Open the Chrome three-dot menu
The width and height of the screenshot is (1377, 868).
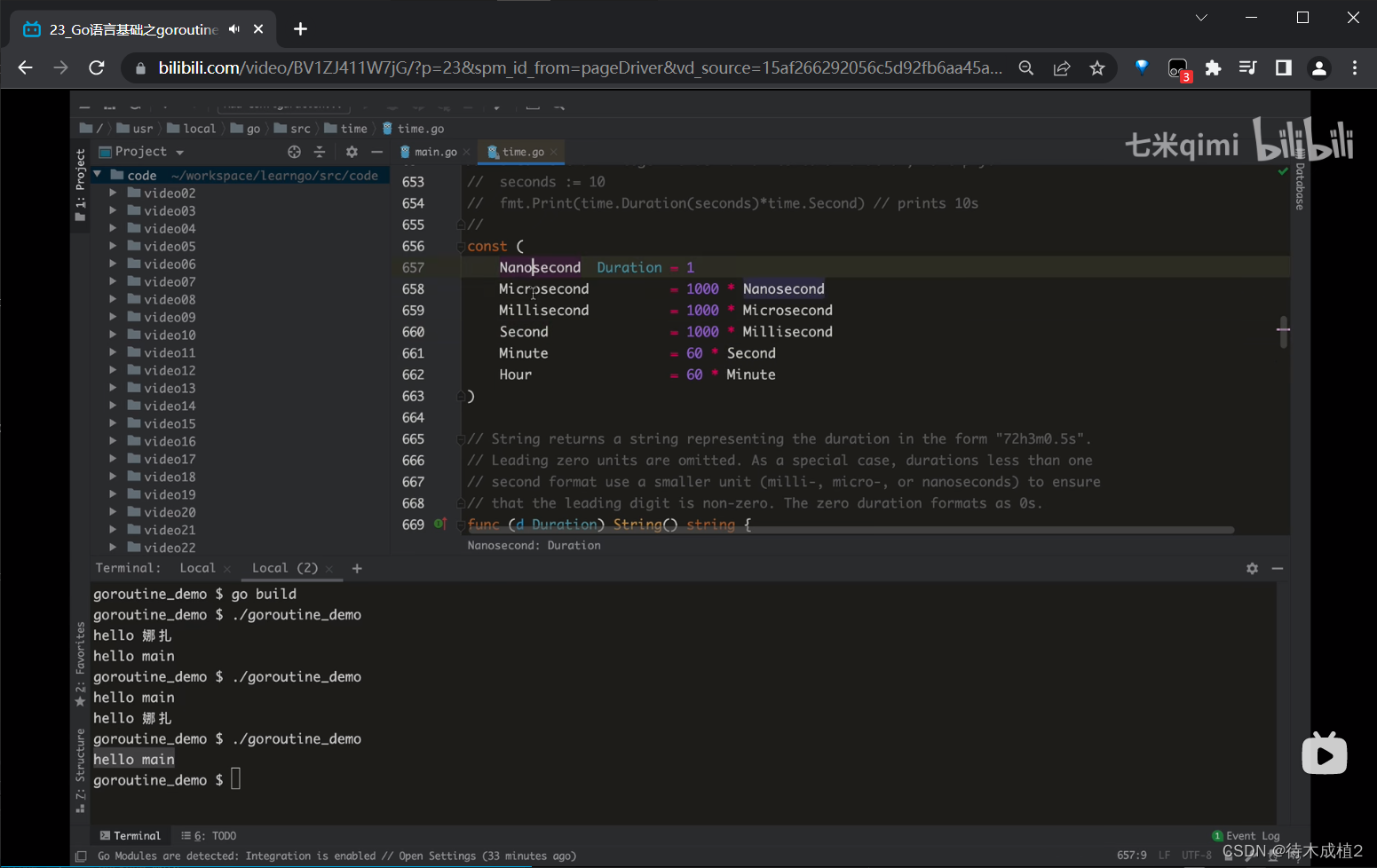click(1355, 68)
